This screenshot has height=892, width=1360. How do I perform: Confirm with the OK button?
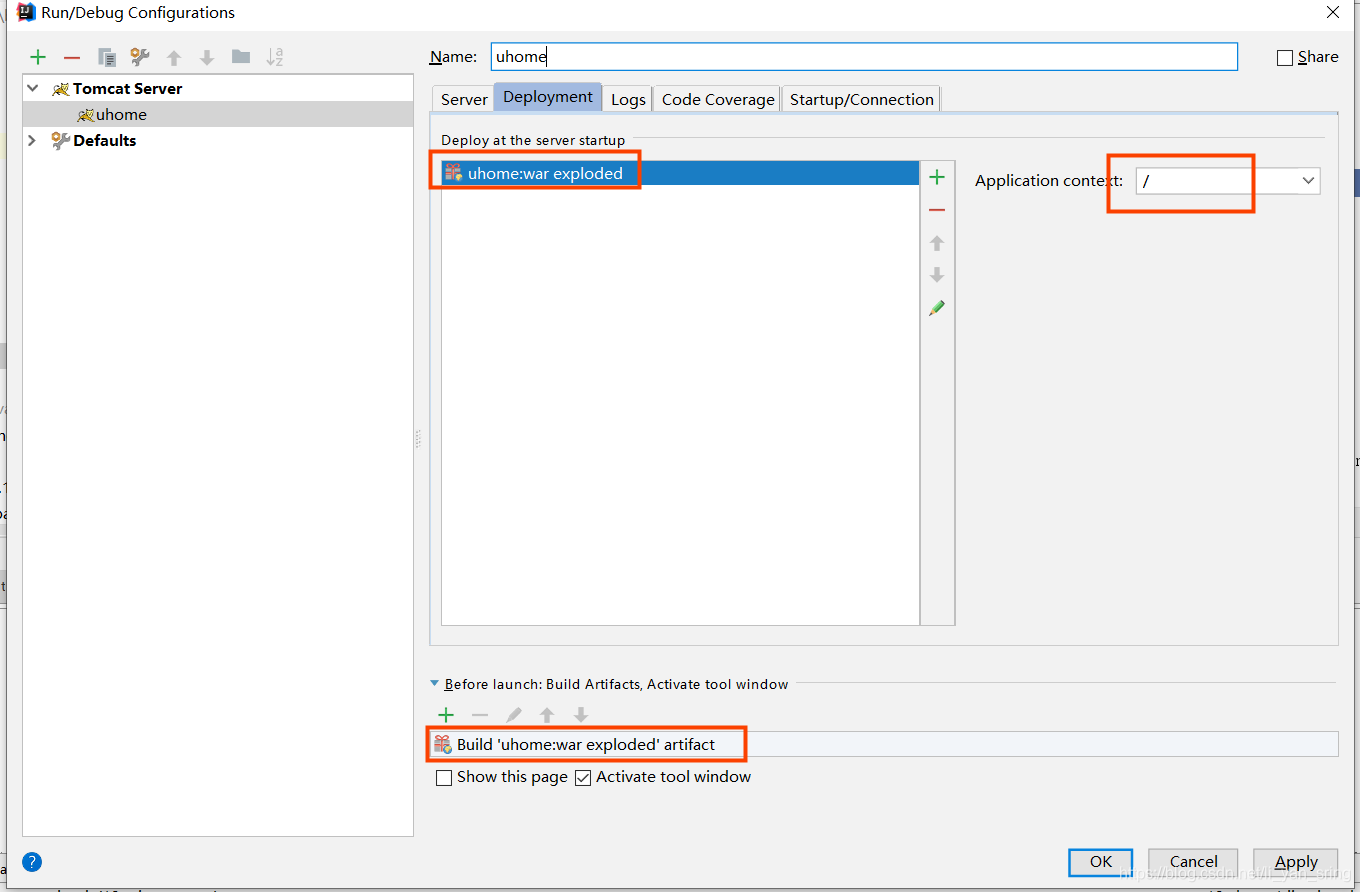1101,862
